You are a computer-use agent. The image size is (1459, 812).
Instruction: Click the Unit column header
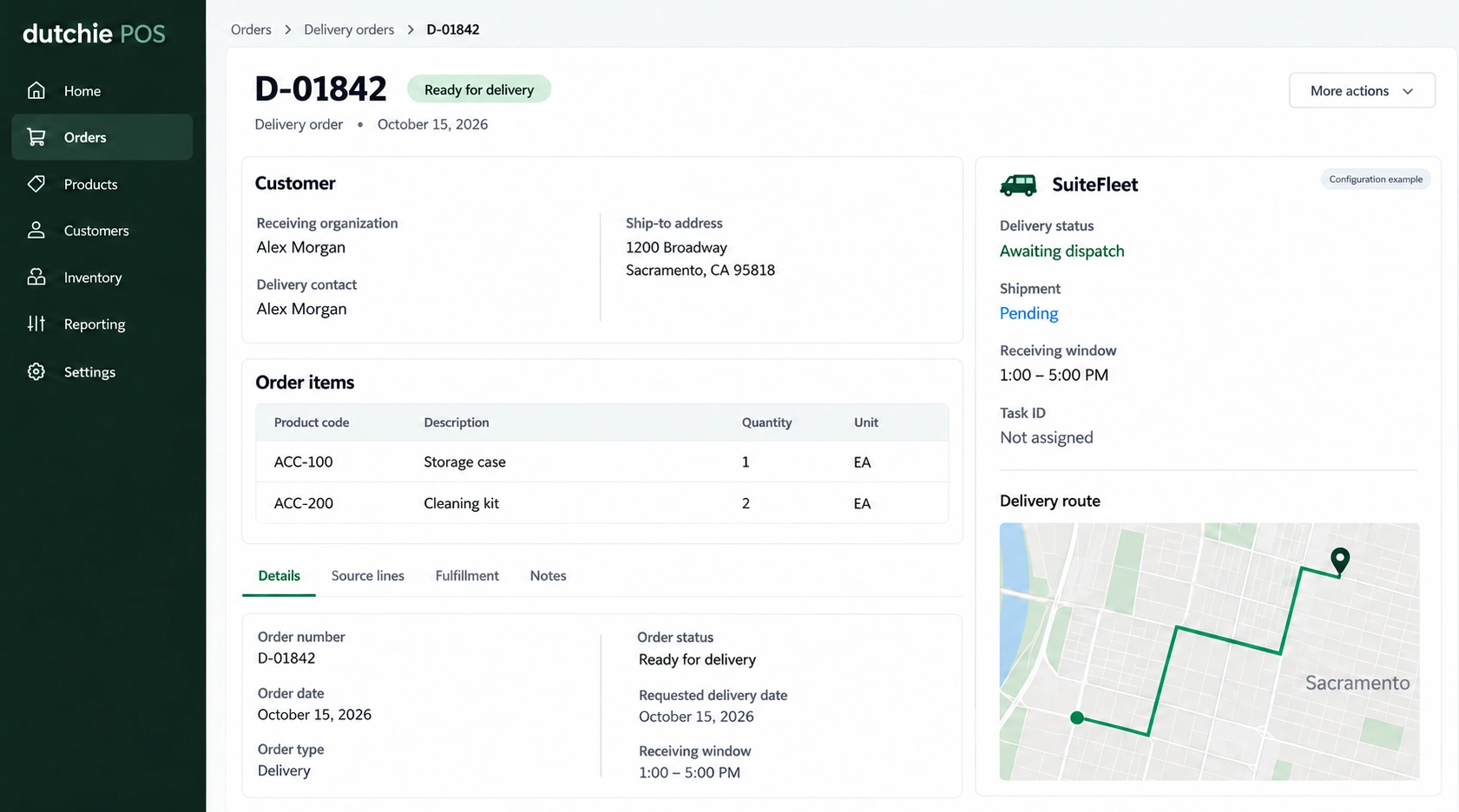point(866,422)
